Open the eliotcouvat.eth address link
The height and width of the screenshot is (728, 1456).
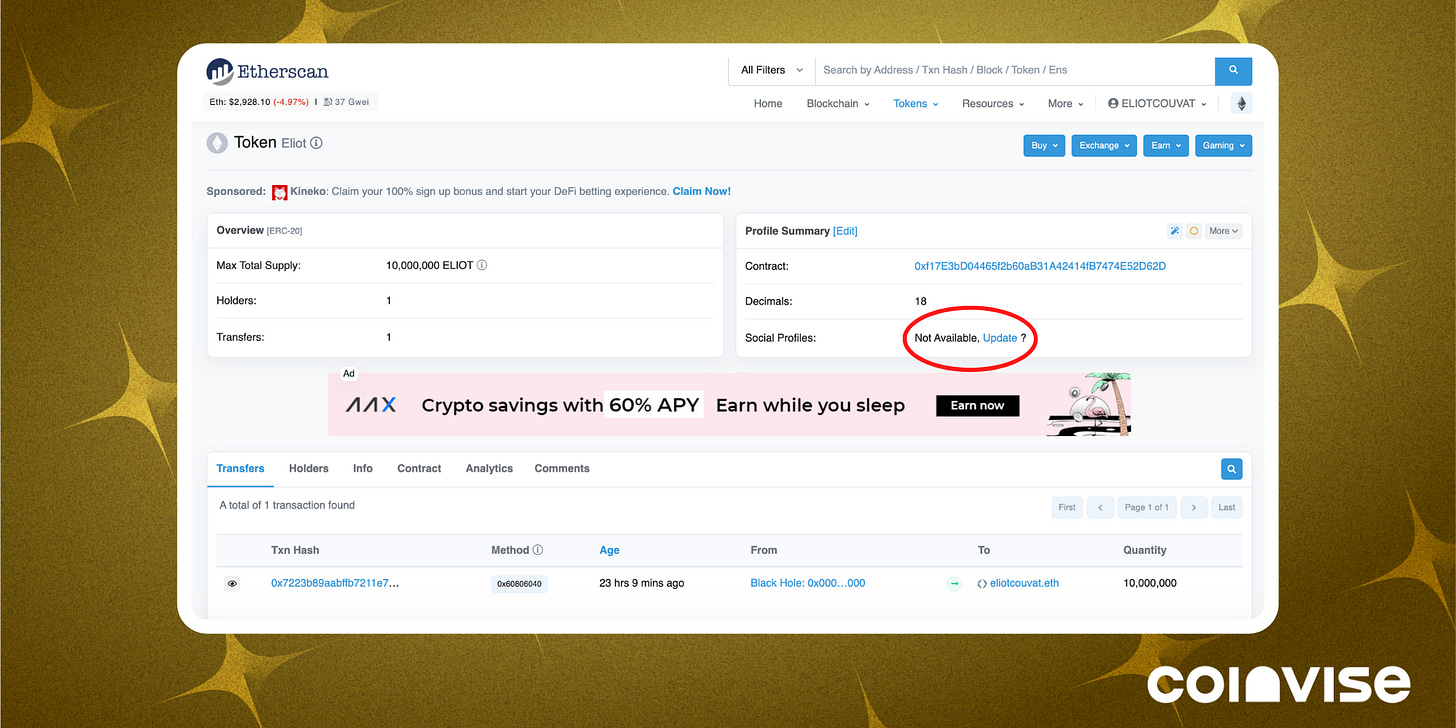click(1024, 583)
